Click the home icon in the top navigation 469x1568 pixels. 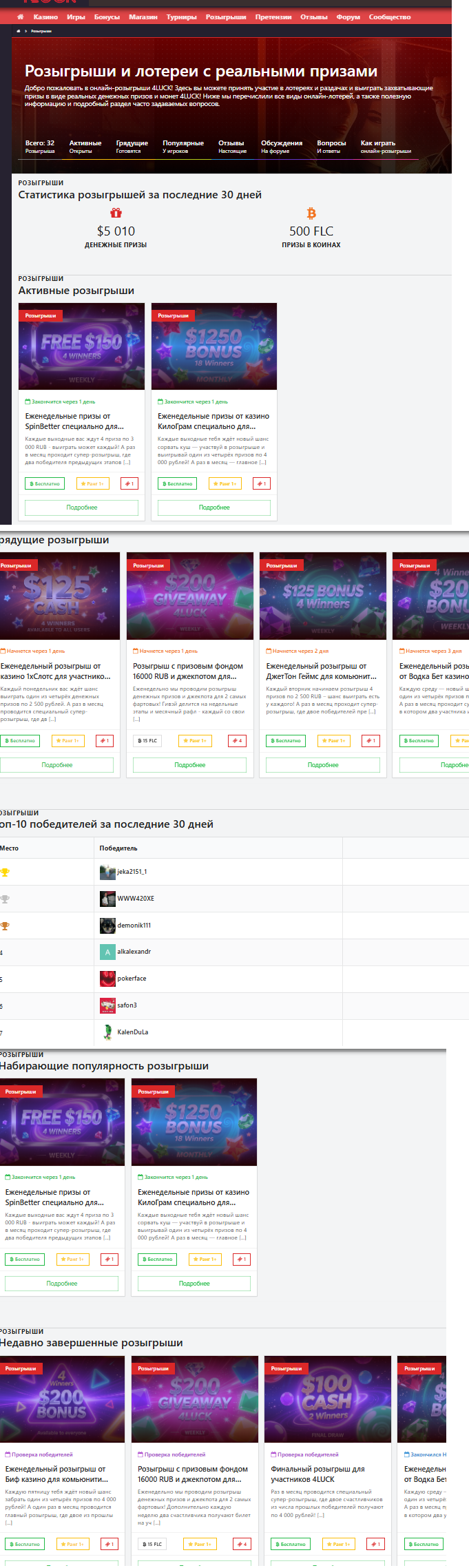pos(20,17)
